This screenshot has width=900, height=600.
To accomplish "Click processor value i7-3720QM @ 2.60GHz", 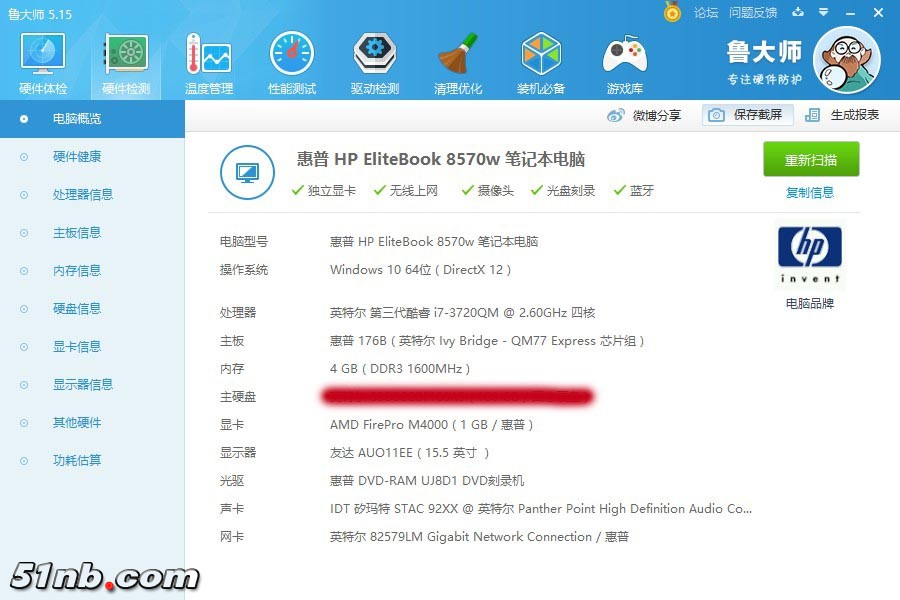I will 463,313.
